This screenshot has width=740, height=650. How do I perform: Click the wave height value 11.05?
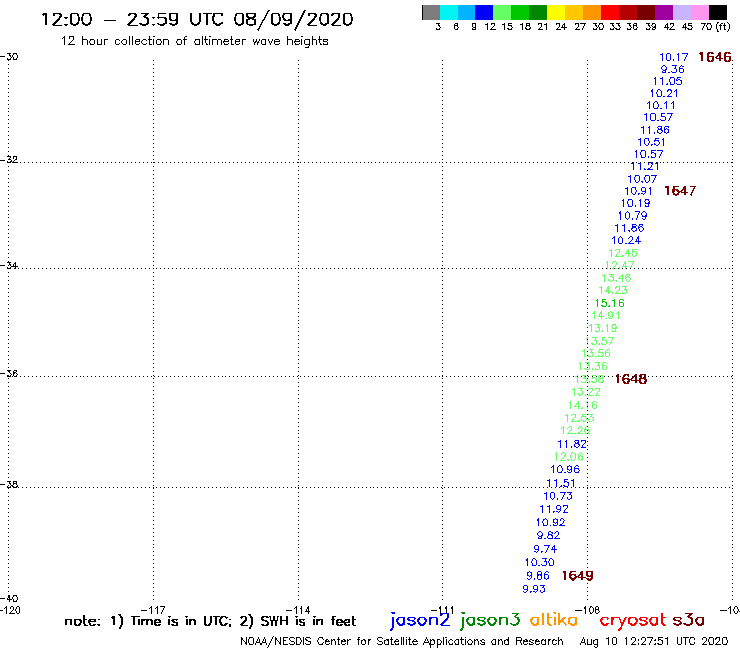click(x=667, y=81)
